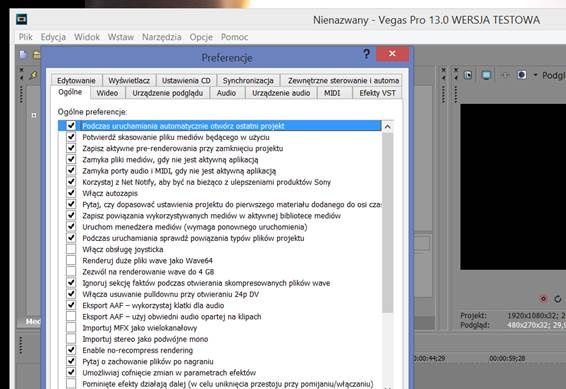Switch to the Urządzenie audio tab
Viewport: 566px width, 389px height.
point(281,93)
